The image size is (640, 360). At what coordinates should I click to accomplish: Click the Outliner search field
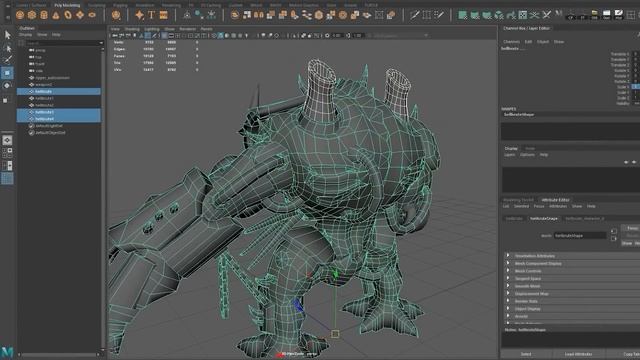(x=62, y=43)
